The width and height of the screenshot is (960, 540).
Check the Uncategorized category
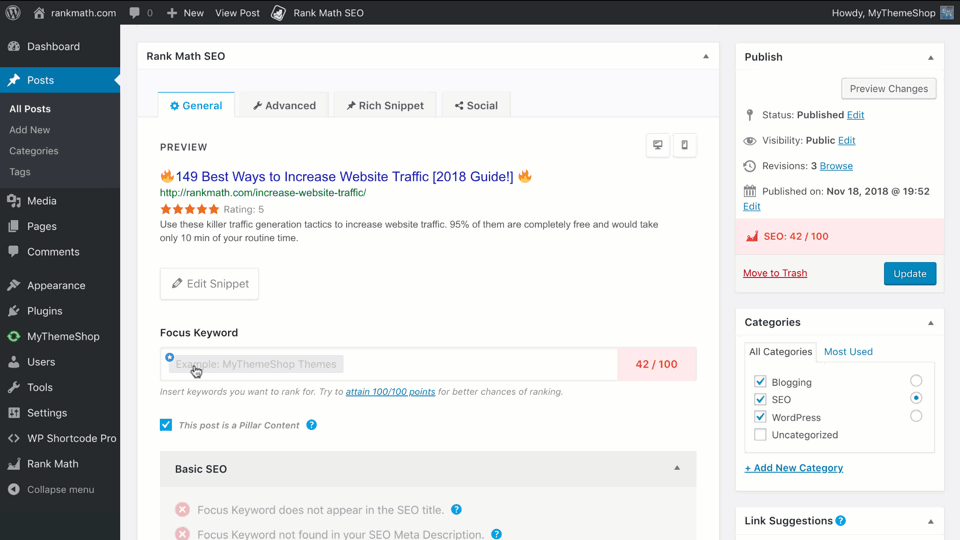tap(760, 435)
